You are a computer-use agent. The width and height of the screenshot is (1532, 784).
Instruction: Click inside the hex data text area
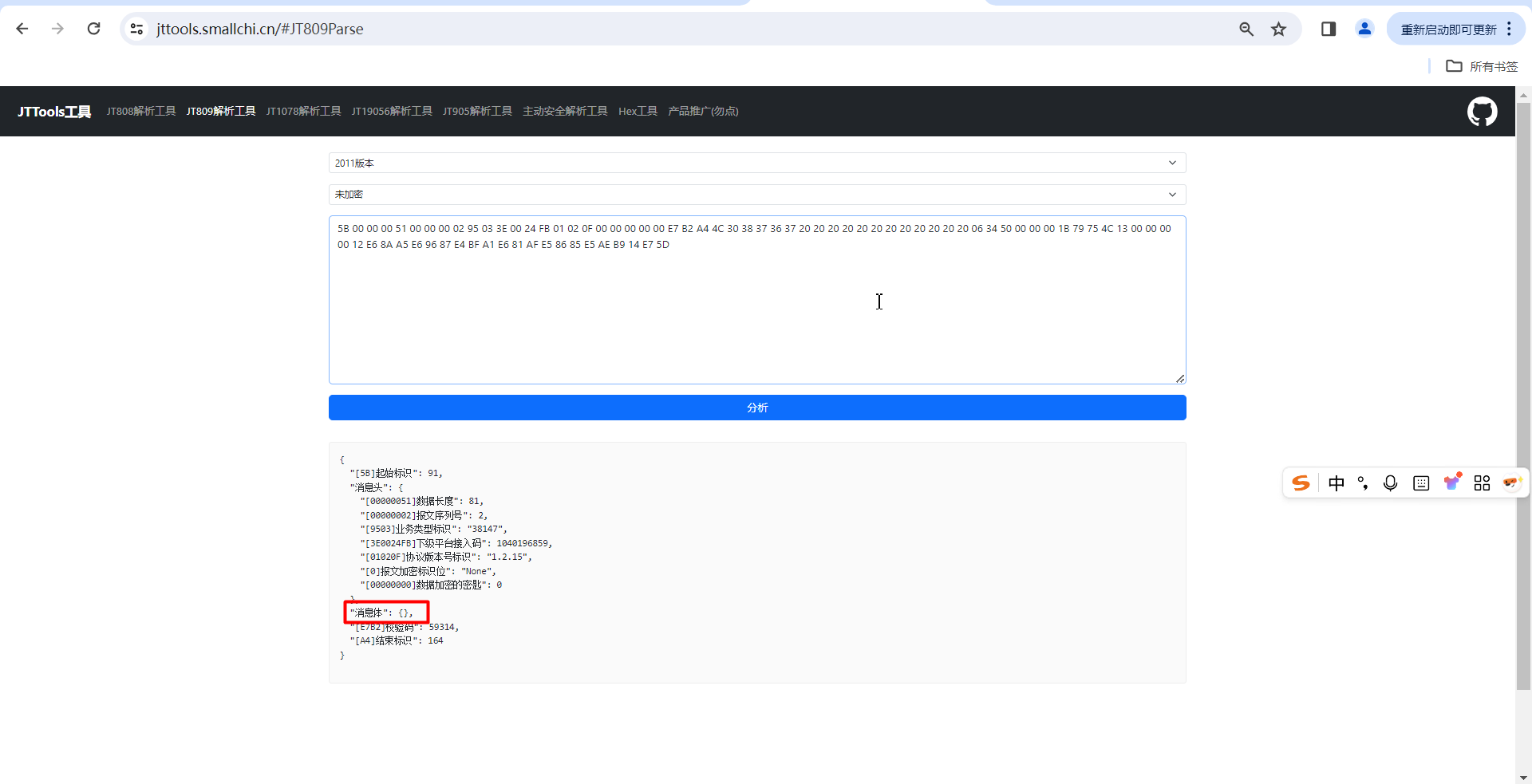coord(757,300)
